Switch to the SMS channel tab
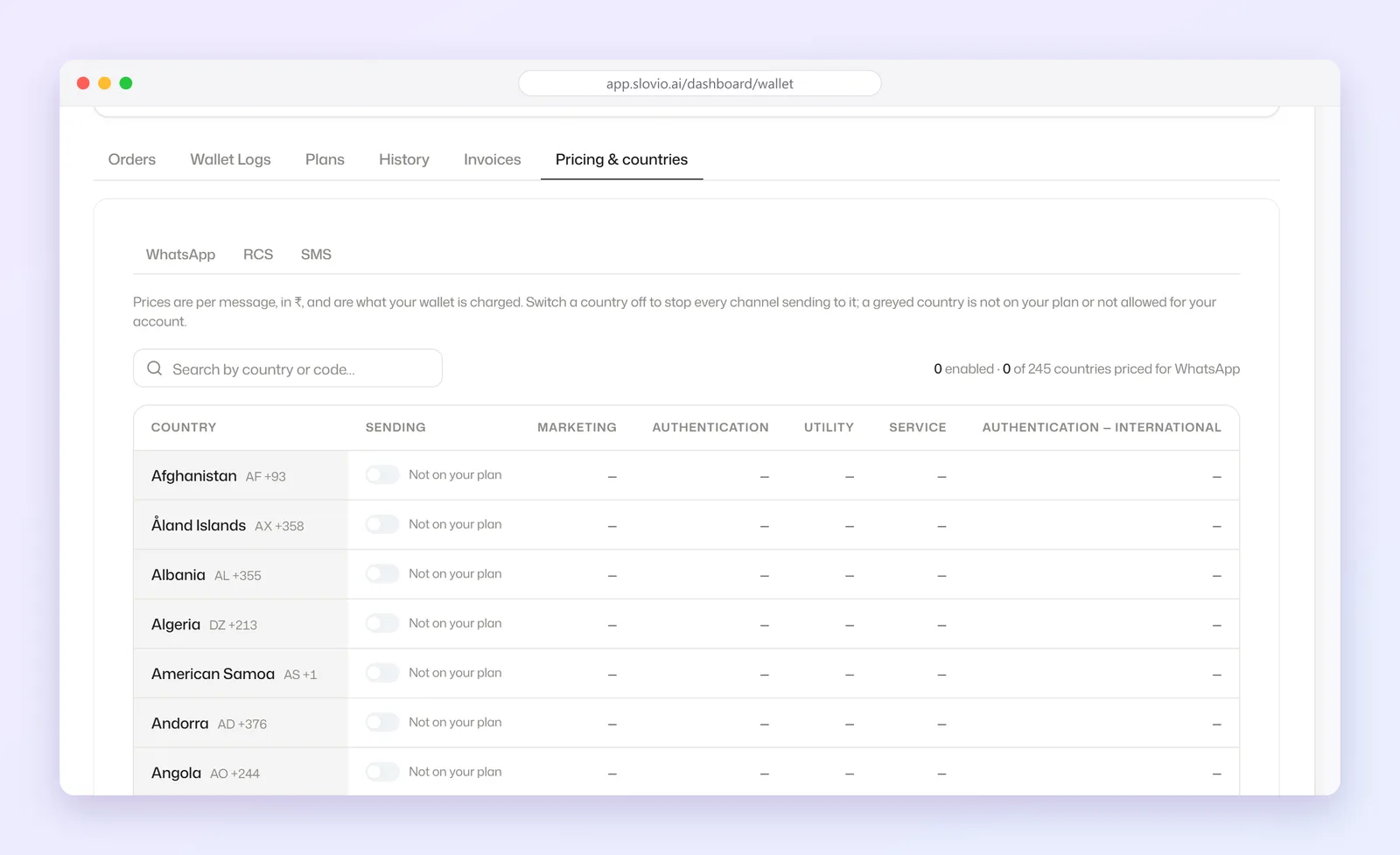Viewport: 1400px width, 855px height. click(316, 255)
